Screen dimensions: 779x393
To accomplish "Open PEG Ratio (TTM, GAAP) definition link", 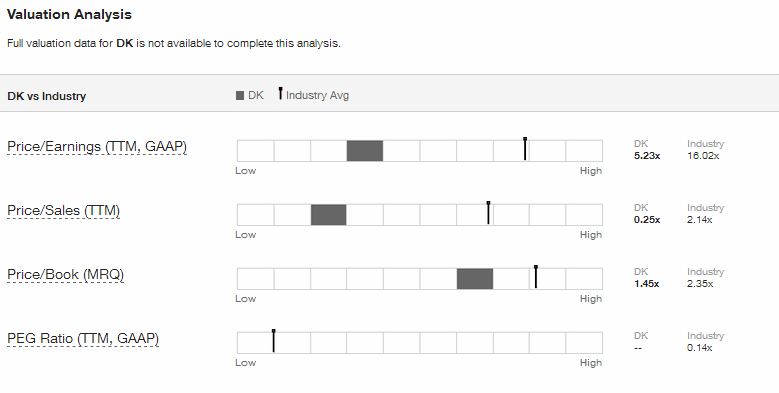I will point(83,339).
